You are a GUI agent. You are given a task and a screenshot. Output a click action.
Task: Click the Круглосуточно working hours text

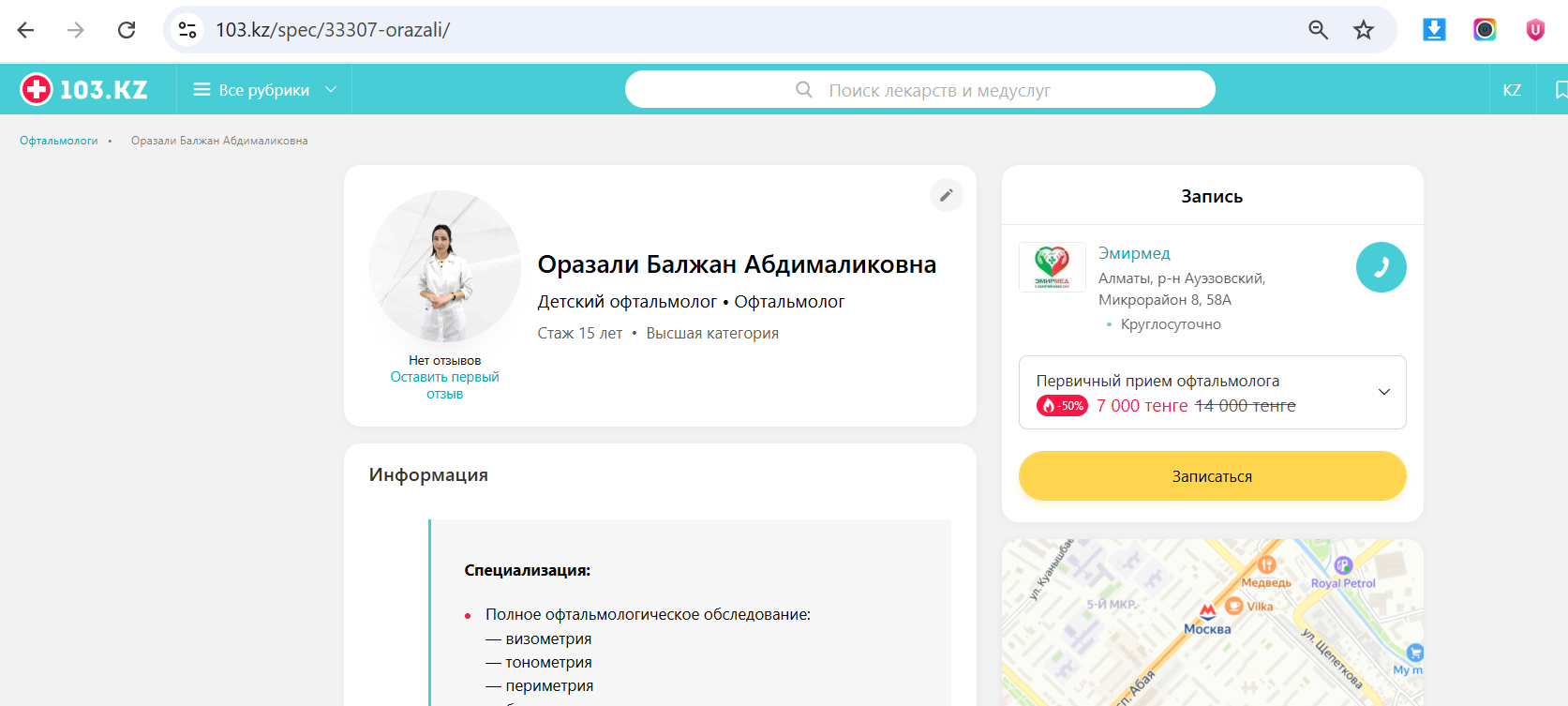1171,324
